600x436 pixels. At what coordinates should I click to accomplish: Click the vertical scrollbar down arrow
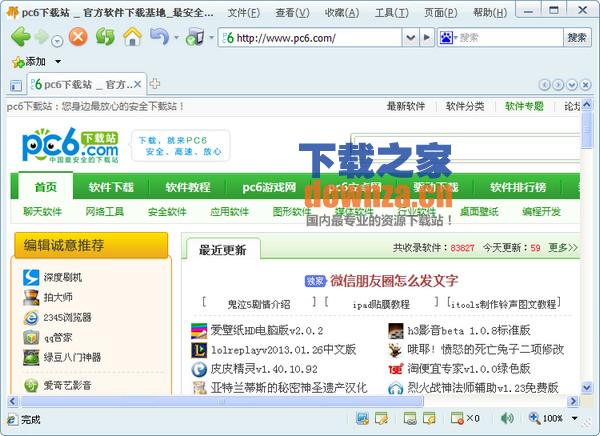[587, 387]
